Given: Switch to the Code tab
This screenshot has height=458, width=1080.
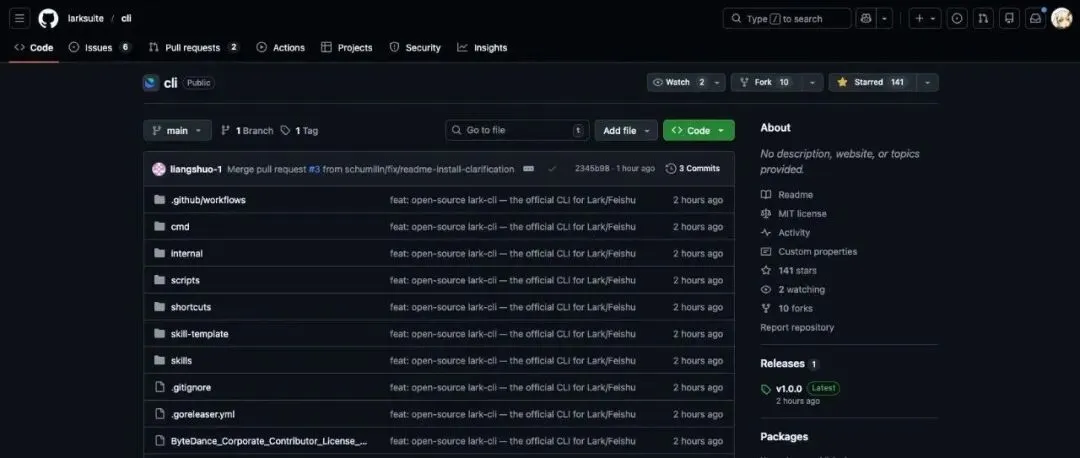Looking at the screenshot, I should [34, 48].
